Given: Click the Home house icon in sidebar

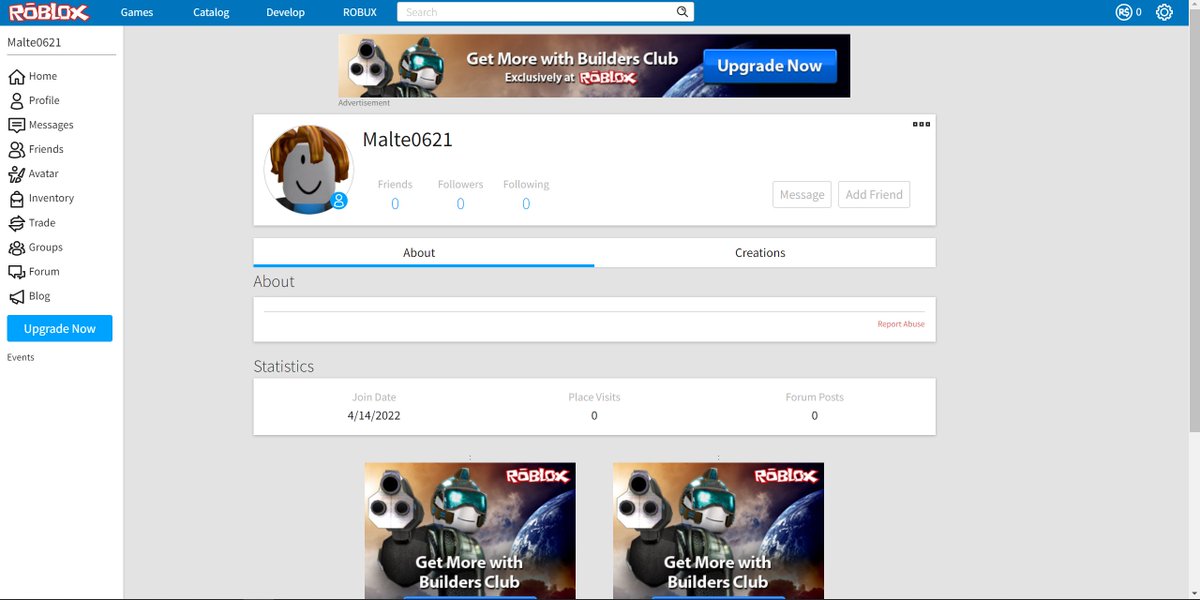Looking at the screenshot, I should click(16, 76).
